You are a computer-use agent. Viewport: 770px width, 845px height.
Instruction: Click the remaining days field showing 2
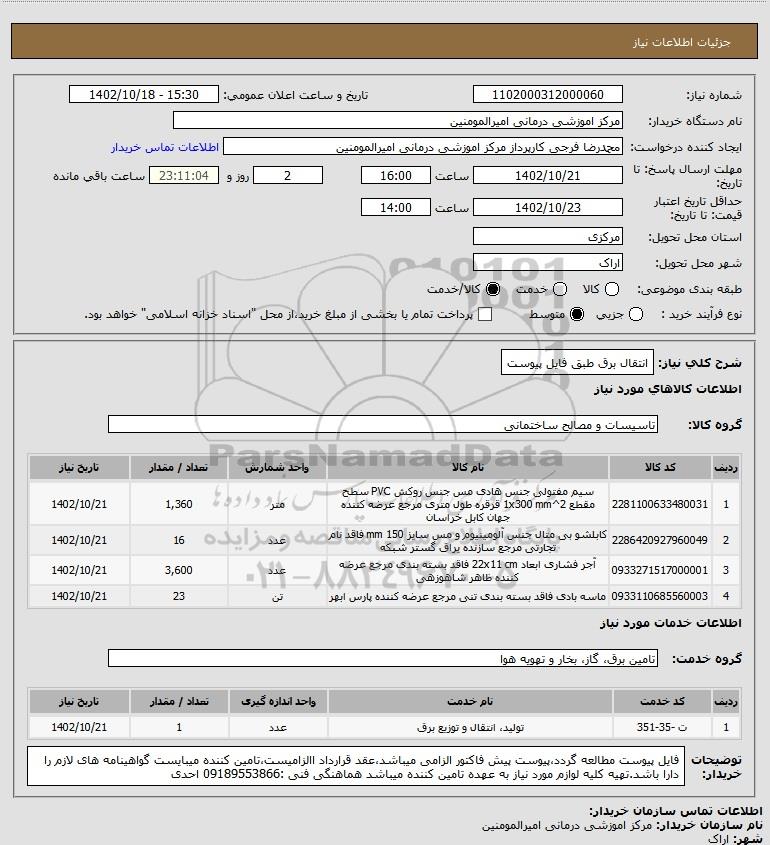(288, 176)
